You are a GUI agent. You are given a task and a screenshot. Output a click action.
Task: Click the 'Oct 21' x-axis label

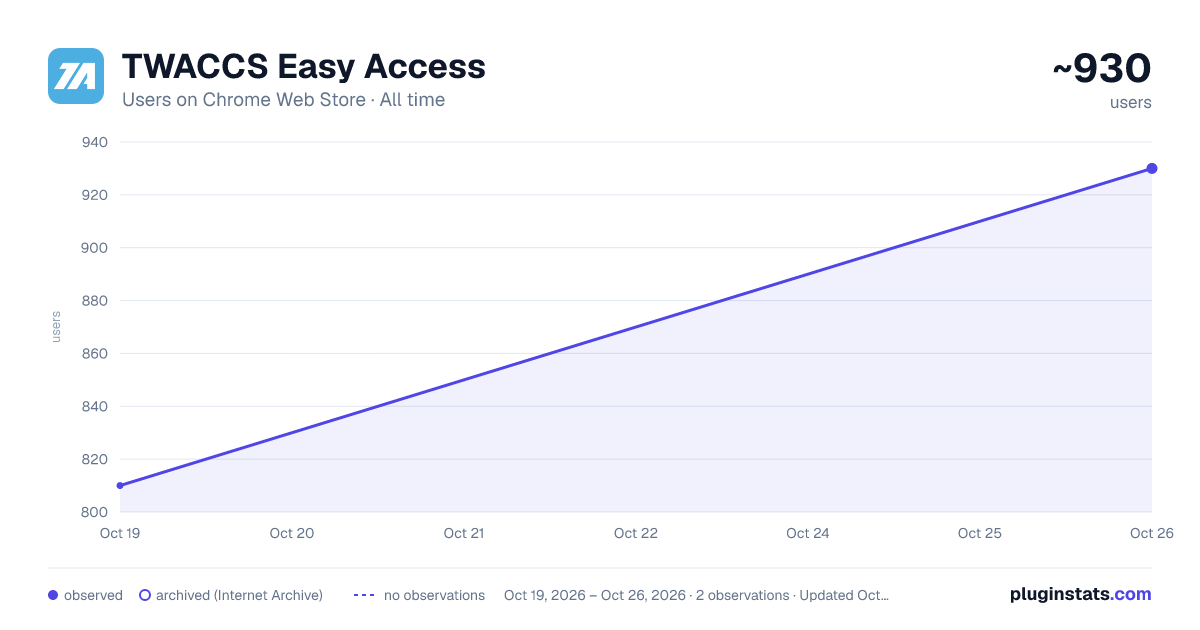pos(464,533)
